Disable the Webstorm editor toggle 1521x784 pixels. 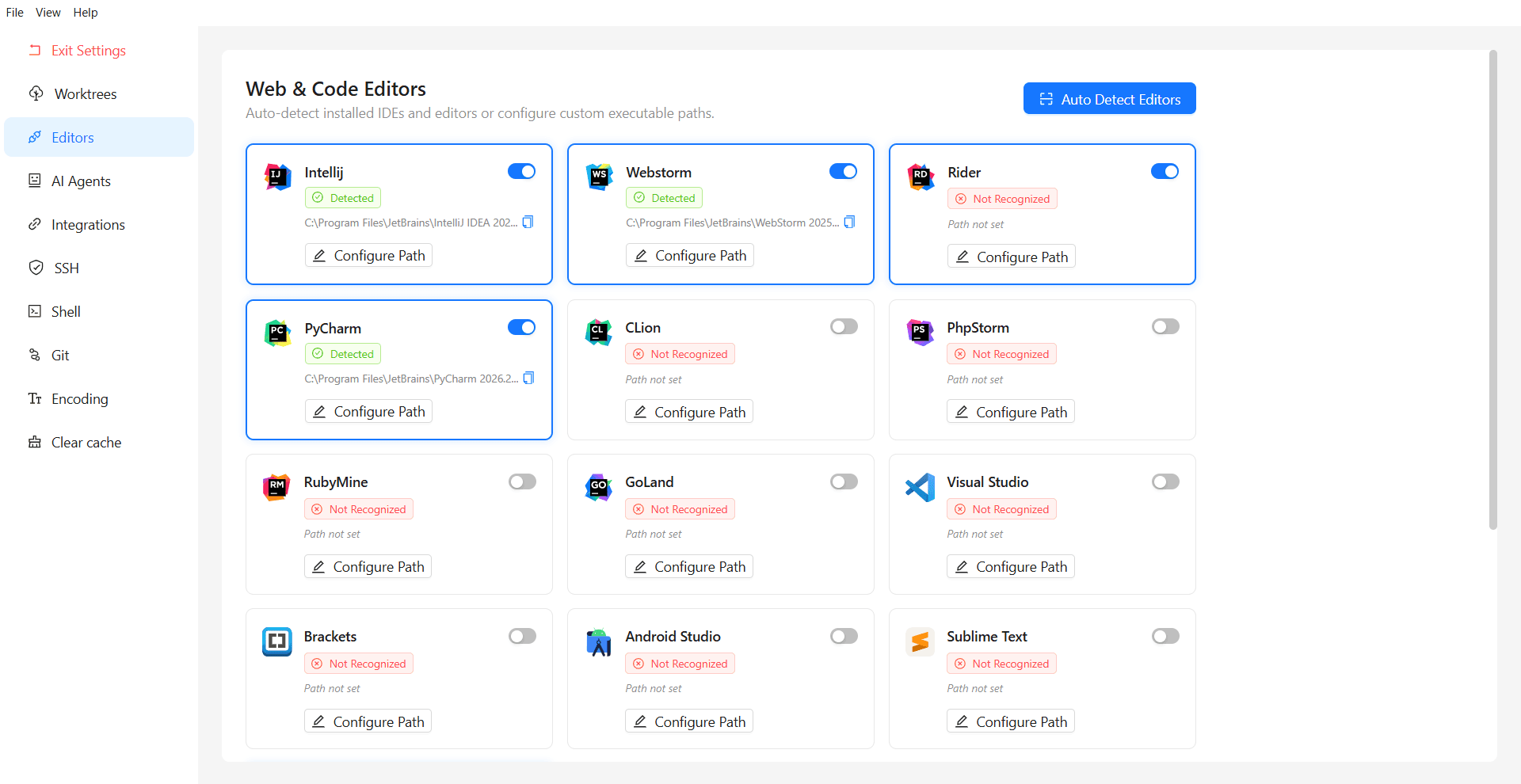coord(843,171)
